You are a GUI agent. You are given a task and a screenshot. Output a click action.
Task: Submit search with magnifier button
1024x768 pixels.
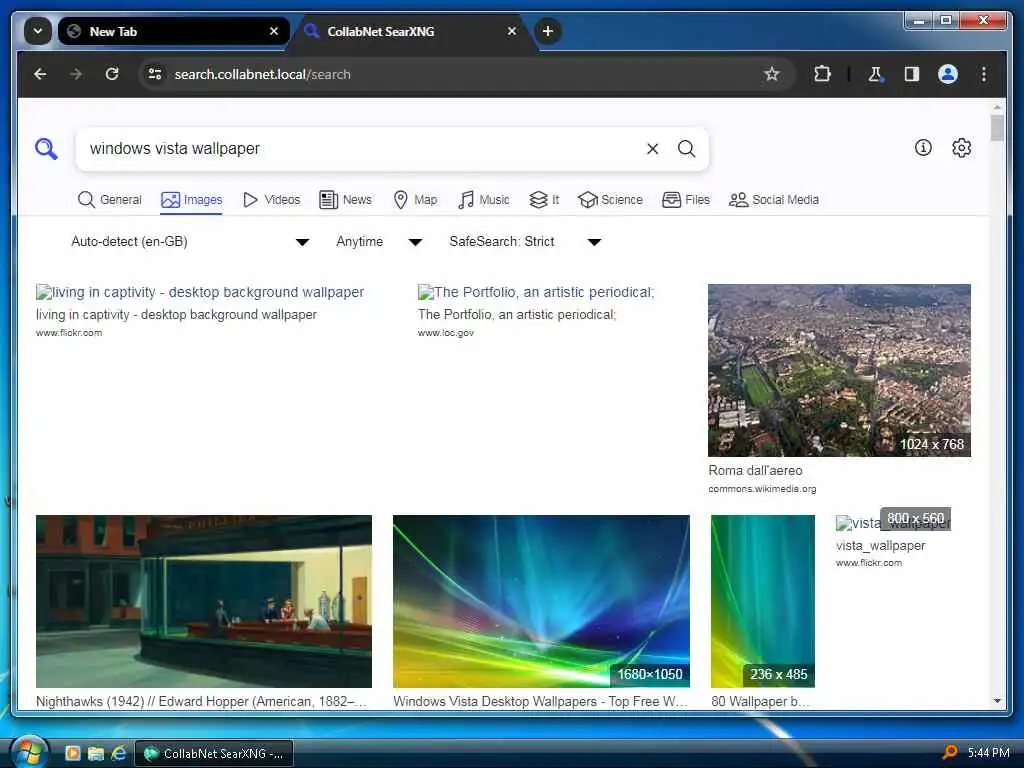pyautogui.click(x=686, y=149)
